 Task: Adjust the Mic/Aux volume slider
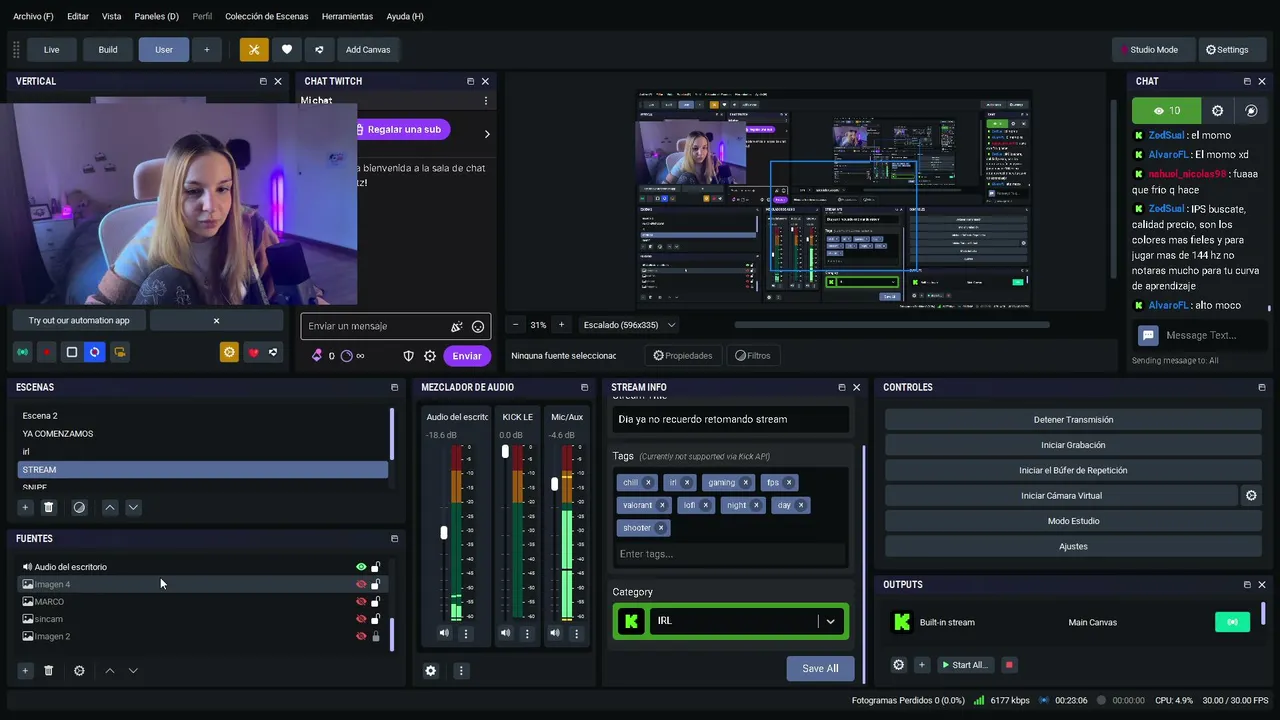[x=555, y=484]
